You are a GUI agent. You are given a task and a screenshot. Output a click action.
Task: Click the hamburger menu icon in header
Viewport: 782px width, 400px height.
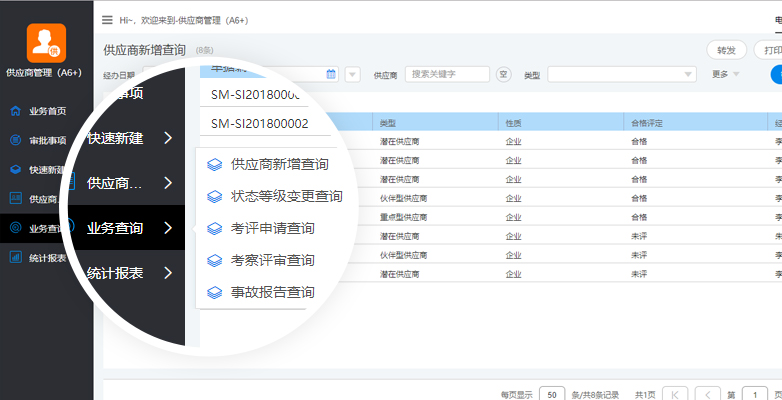pyautogui.click(x=107, y=20)
